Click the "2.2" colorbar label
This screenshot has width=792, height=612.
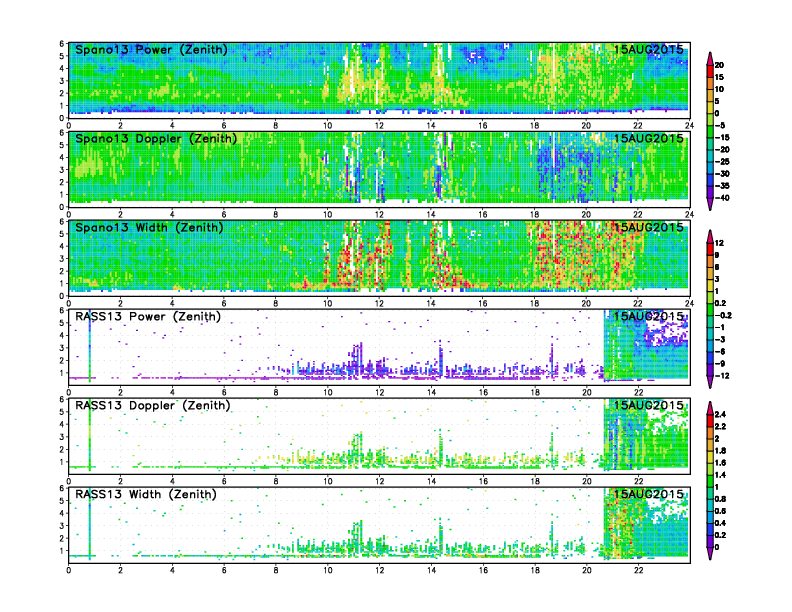(x=721, y=426)
